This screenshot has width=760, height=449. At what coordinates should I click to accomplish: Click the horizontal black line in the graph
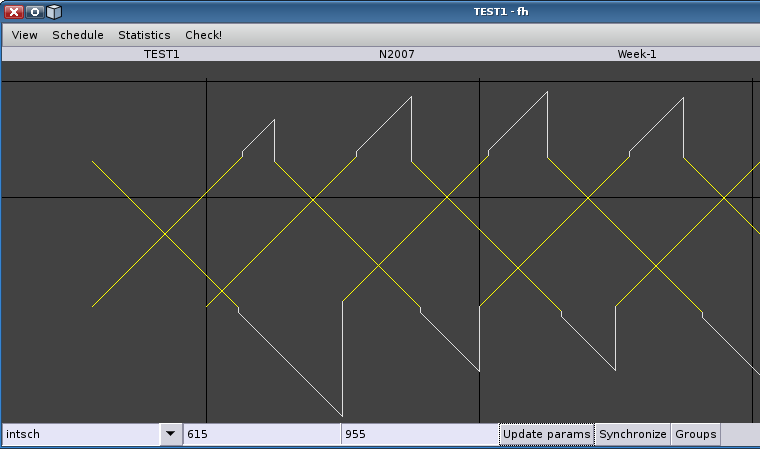tap(100, 197)
